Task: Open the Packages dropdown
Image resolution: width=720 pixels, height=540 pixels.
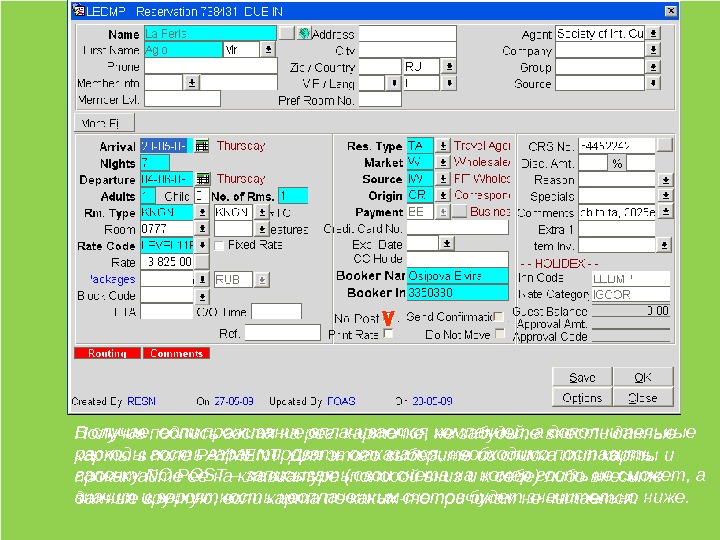Action: 202,279
